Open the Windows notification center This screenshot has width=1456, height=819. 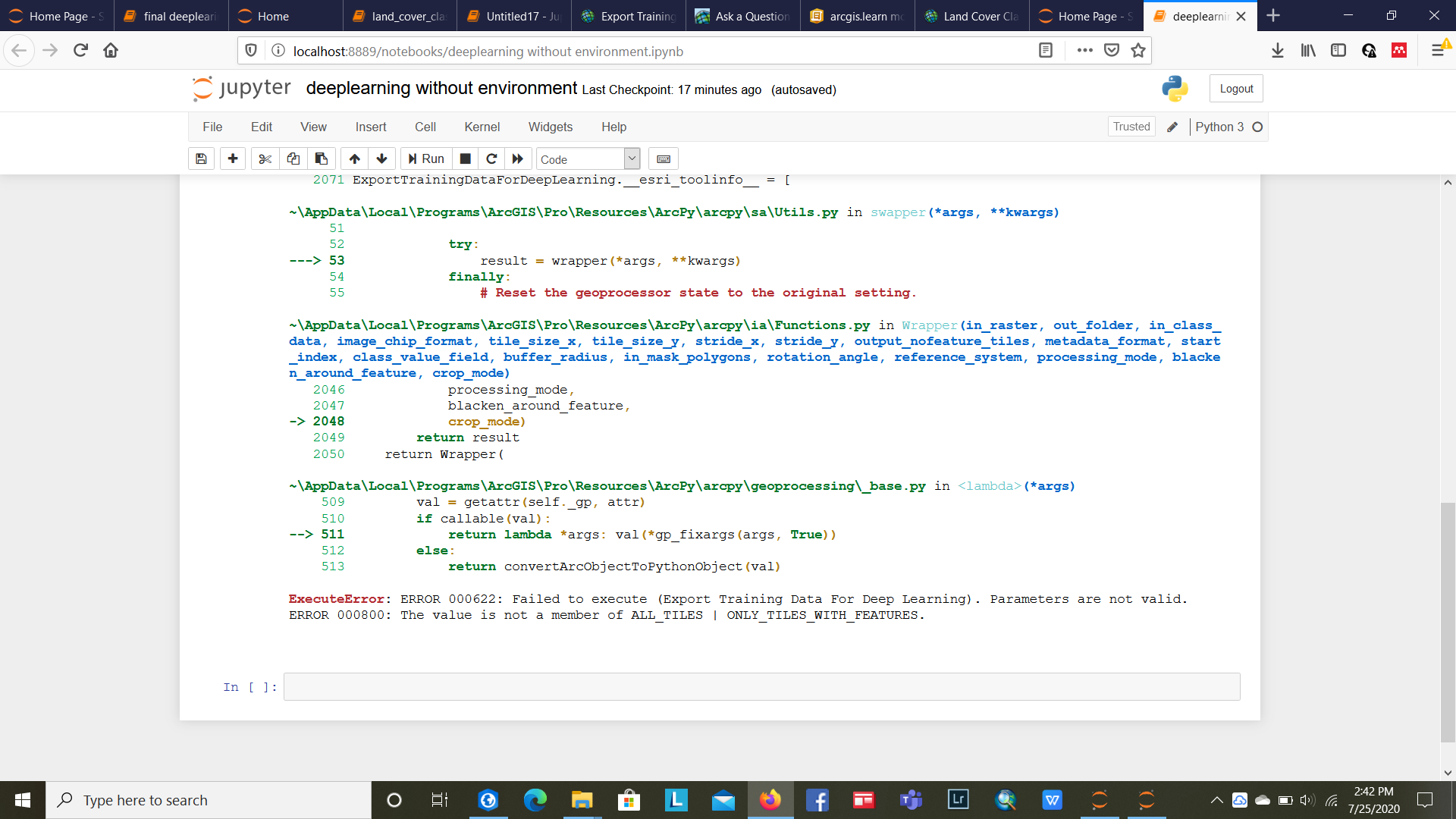[x=1425, y=800]
